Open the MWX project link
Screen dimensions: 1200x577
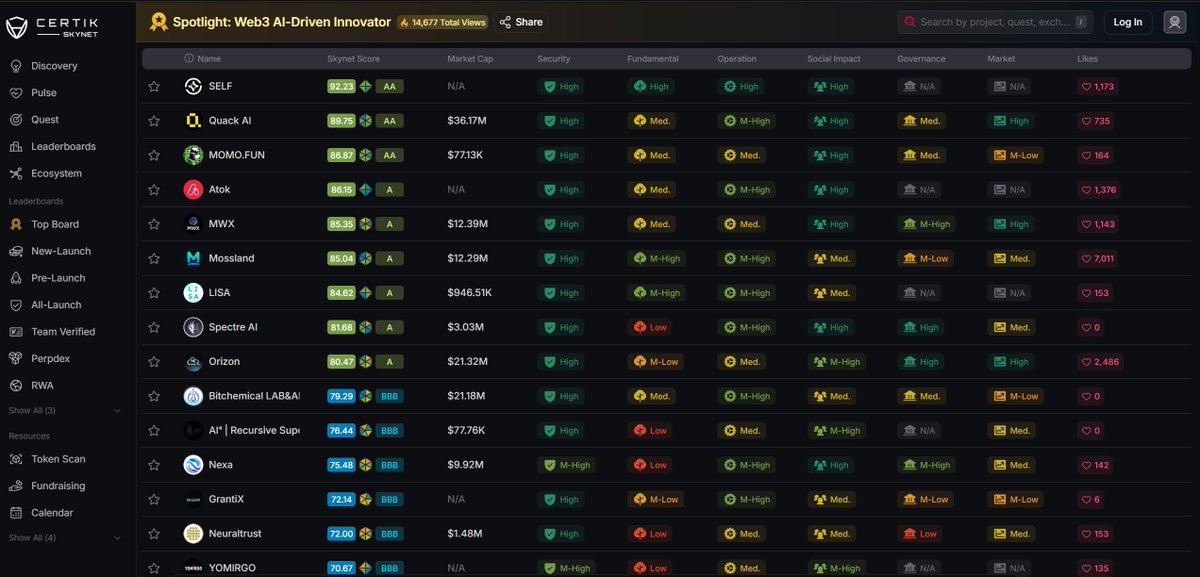coord(222,224)
